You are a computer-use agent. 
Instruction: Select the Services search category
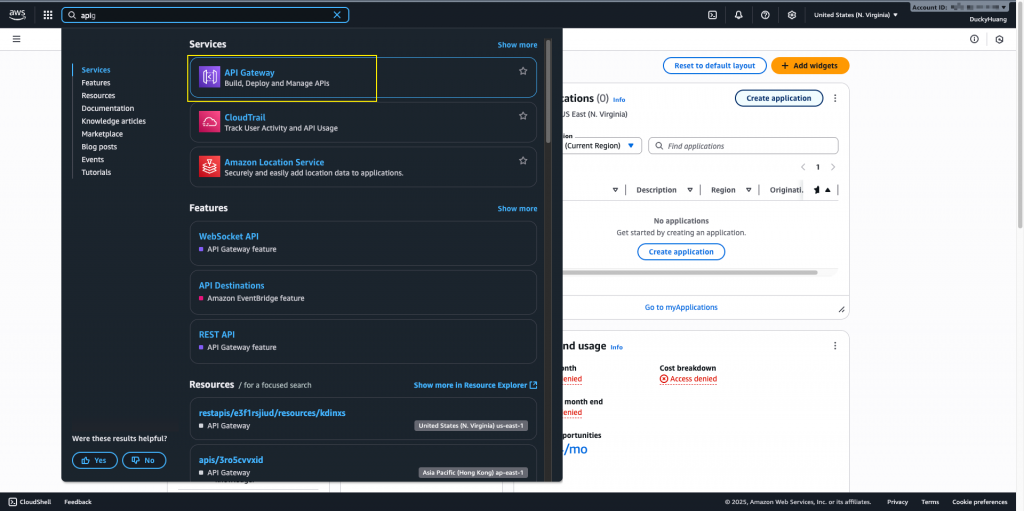tap(96, 70)
